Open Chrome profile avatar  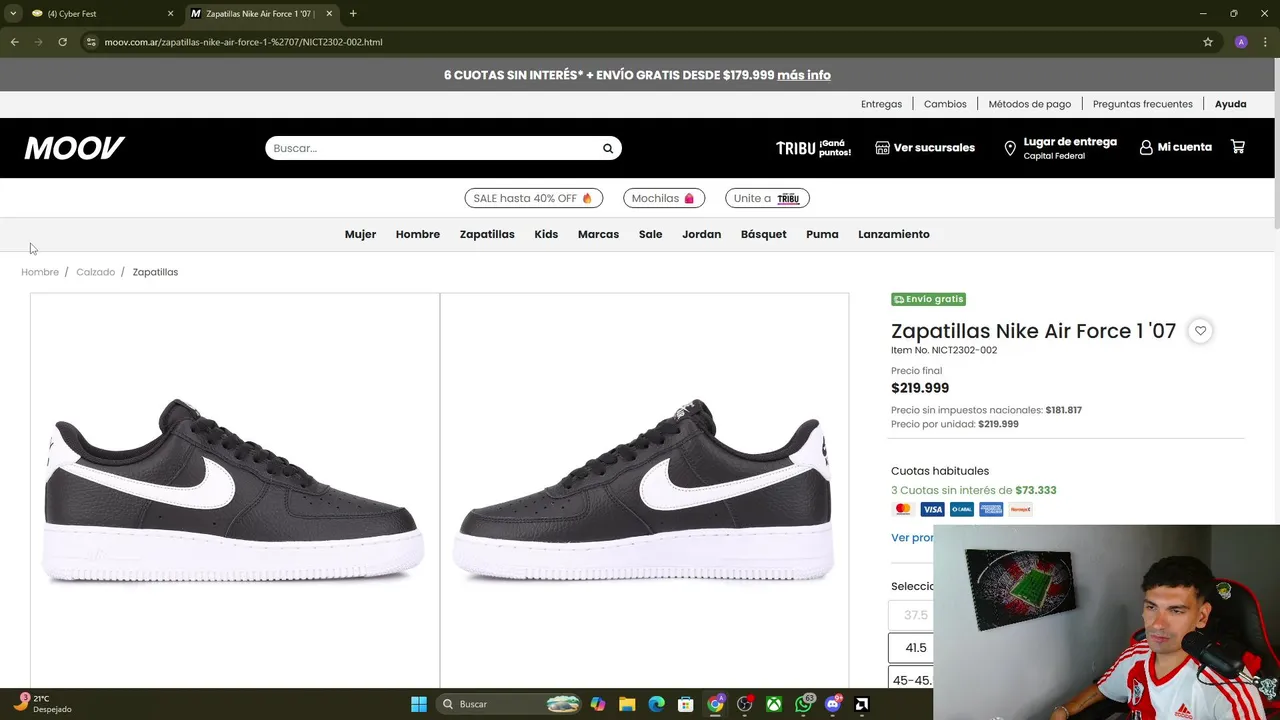click(1241, 42)
